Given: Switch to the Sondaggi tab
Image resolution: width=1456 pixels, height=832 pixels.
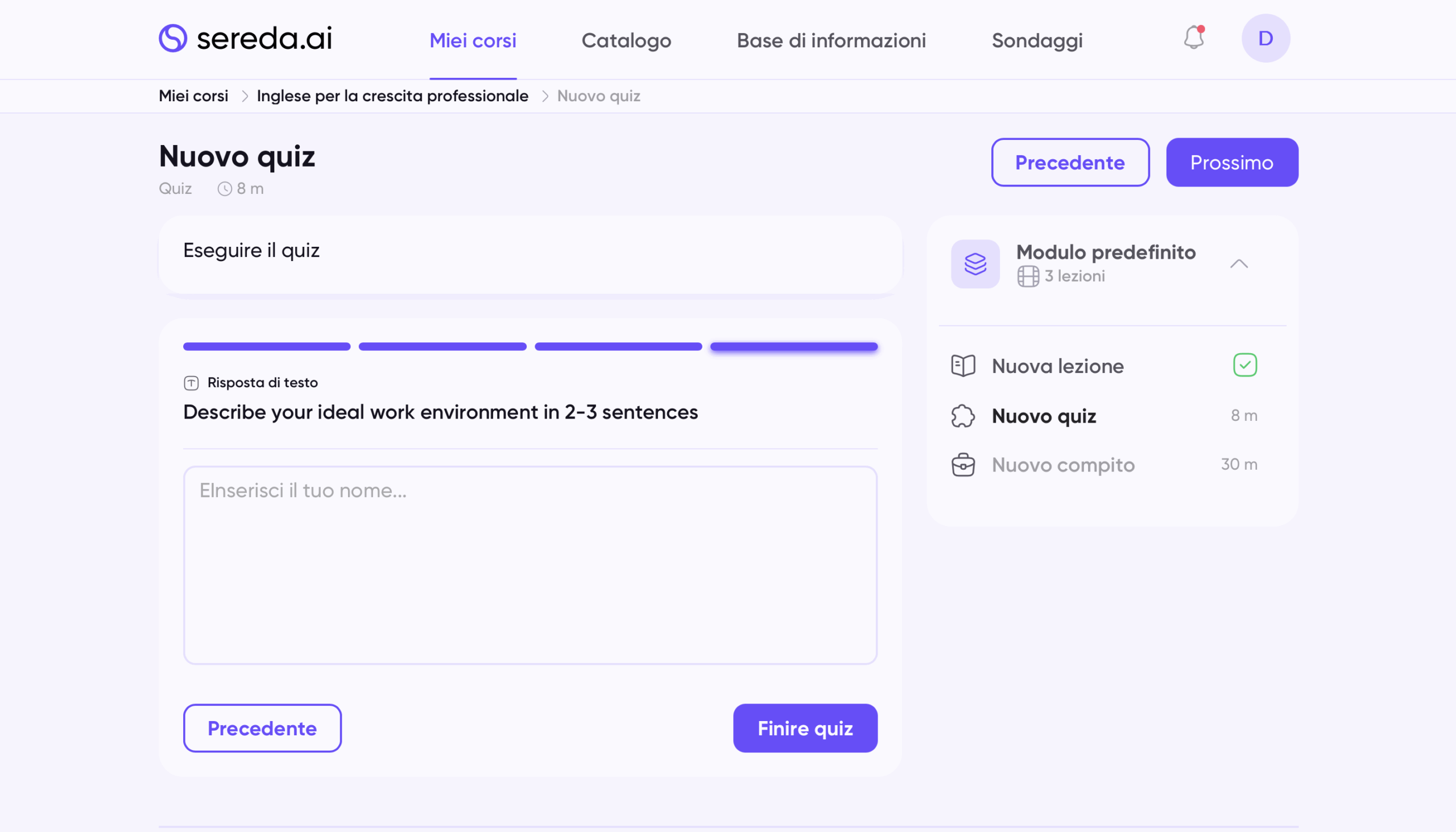Looking at the screenshot, I should coord(1037,40).
